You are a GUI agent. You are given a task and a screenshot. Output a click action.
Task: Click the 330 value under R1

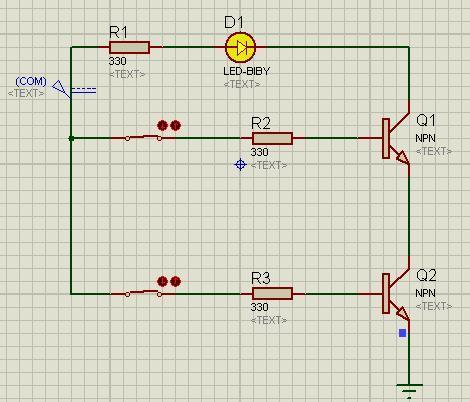point(118,61)
